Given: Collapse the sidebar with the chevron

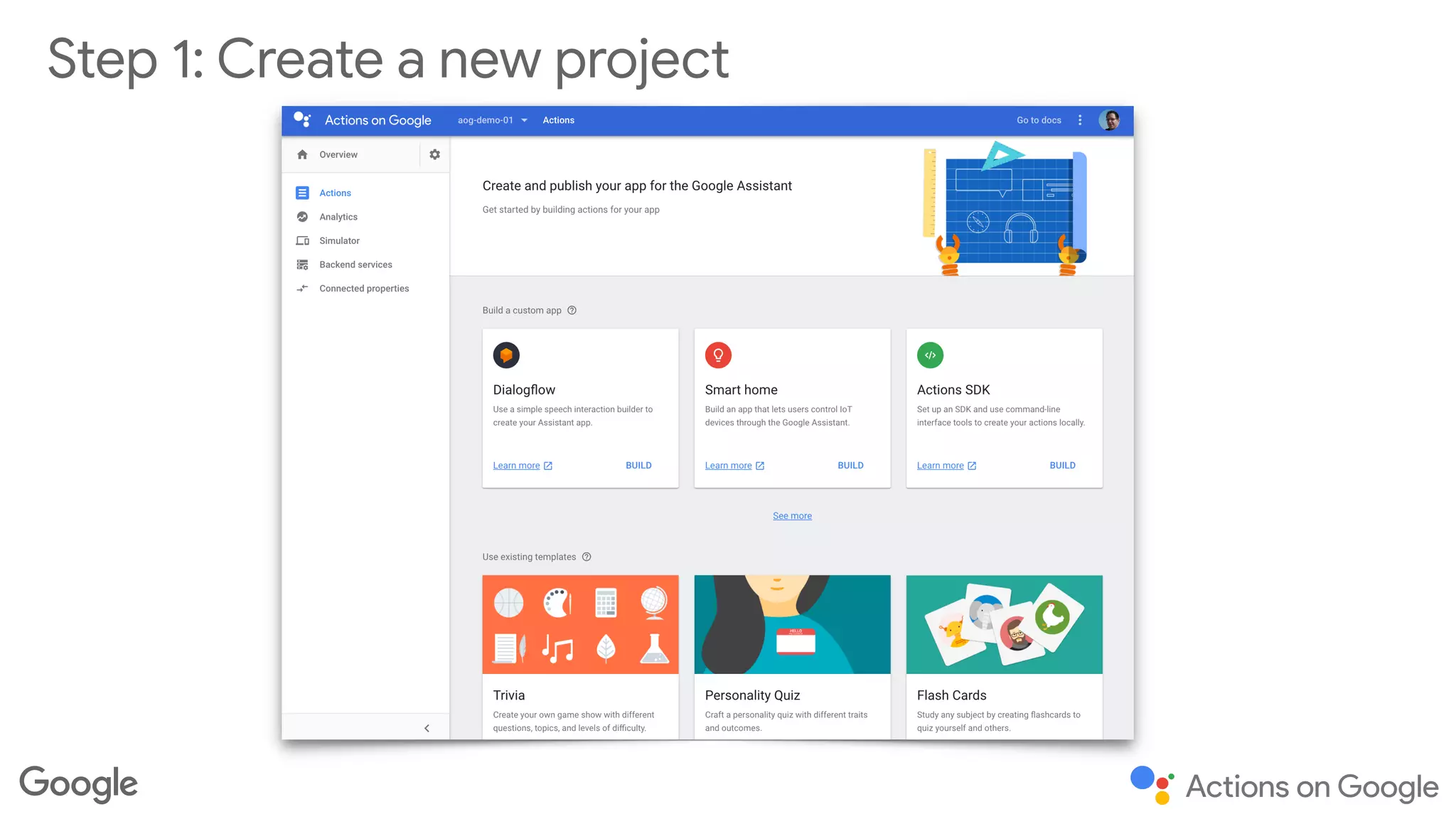Looking at the screenshot, I should [x=427, y=728].
